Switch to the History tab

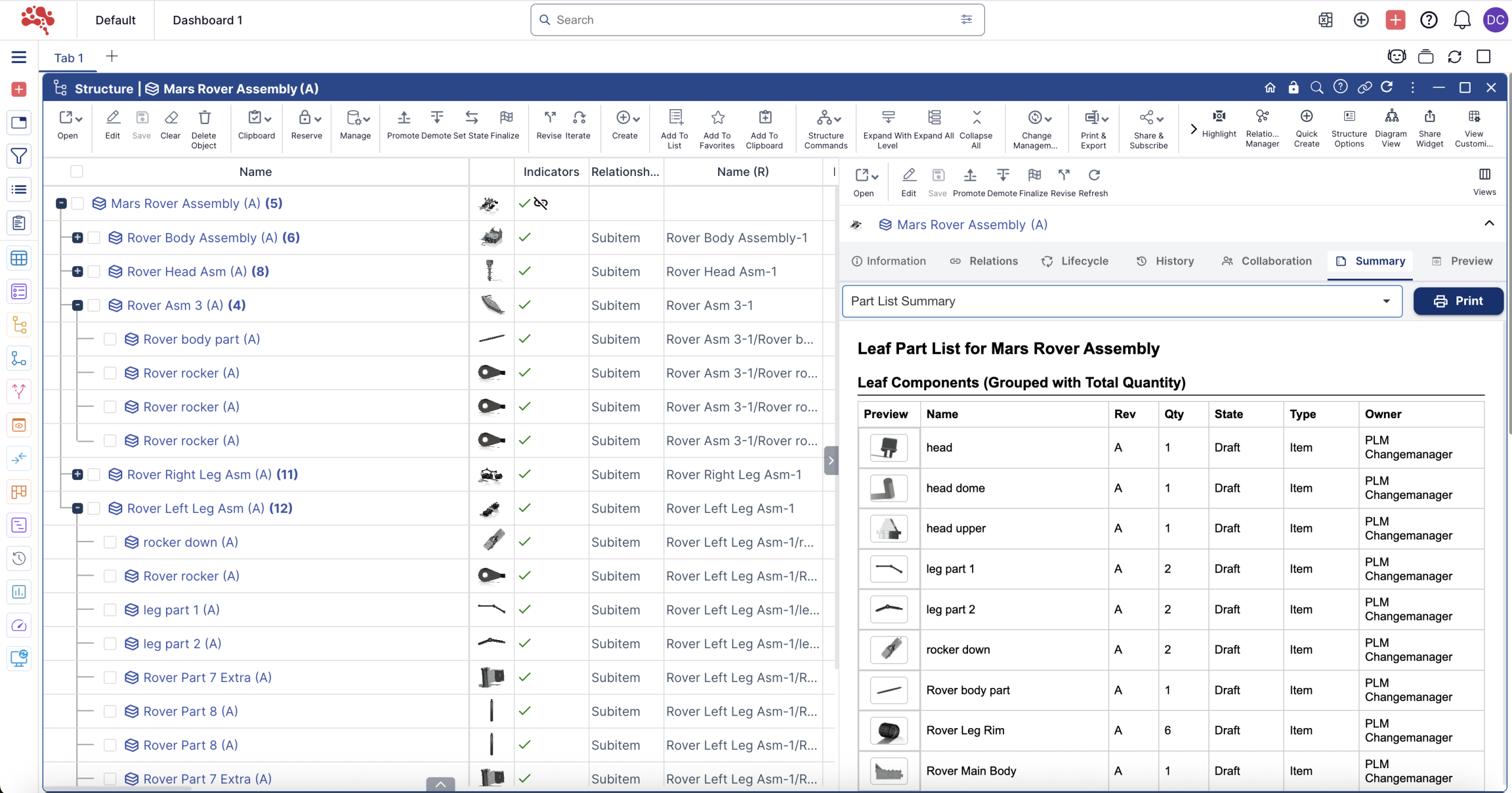tap(1165, 260)
